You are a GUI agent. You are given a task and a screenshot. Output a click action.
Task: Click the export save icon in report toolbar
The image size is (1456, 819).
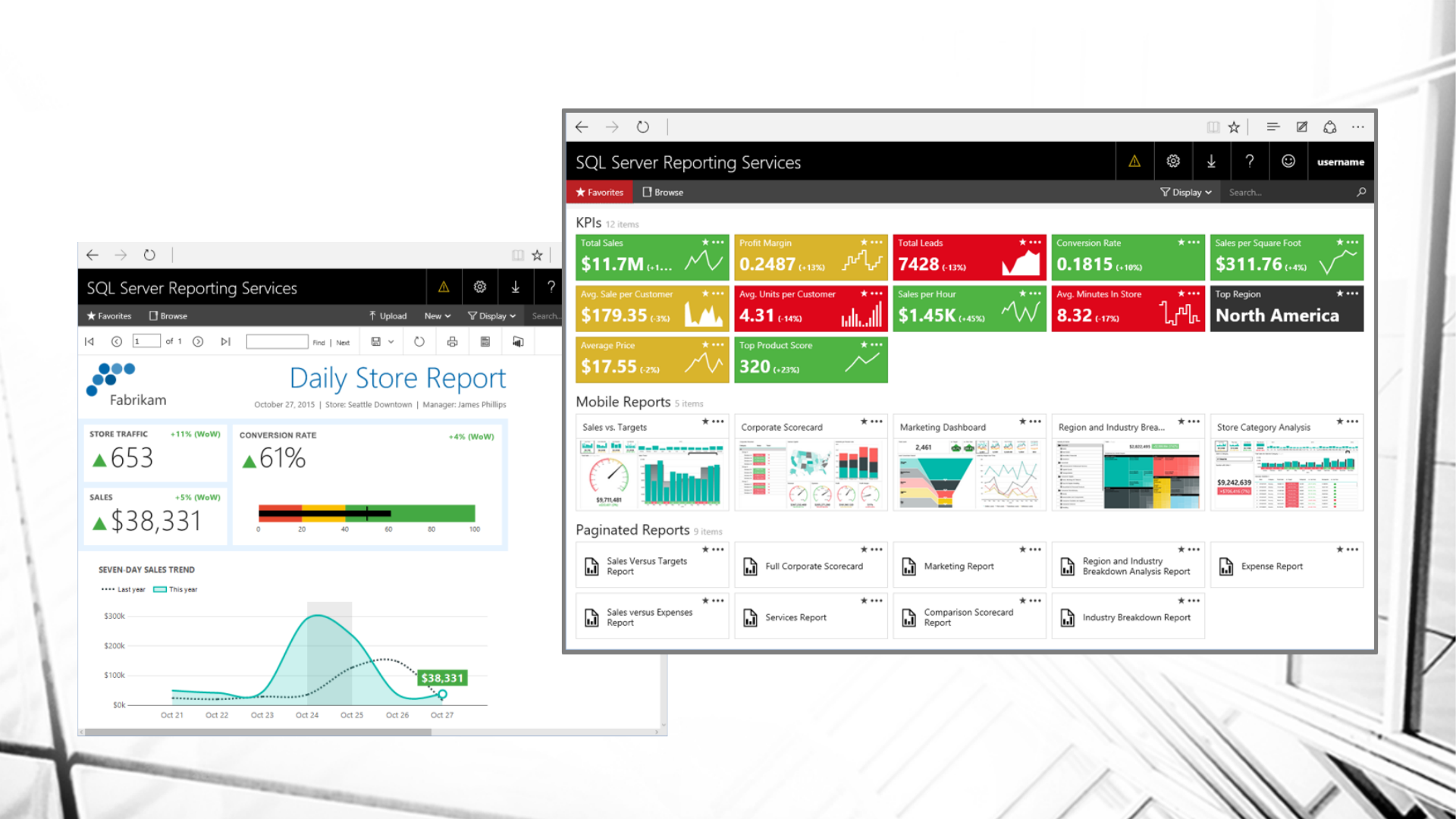[x=375, y=342]
